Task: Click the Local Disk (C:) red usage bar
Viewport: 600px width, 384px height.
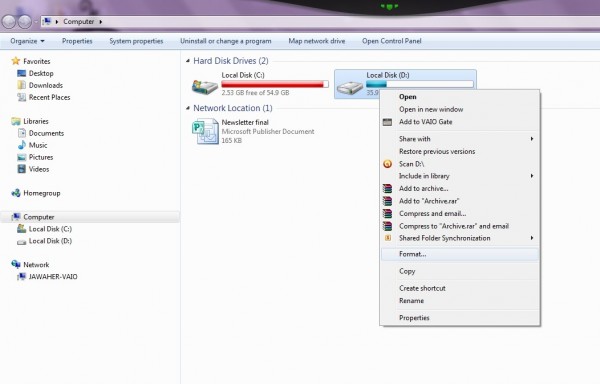Action: click(275, 84)
